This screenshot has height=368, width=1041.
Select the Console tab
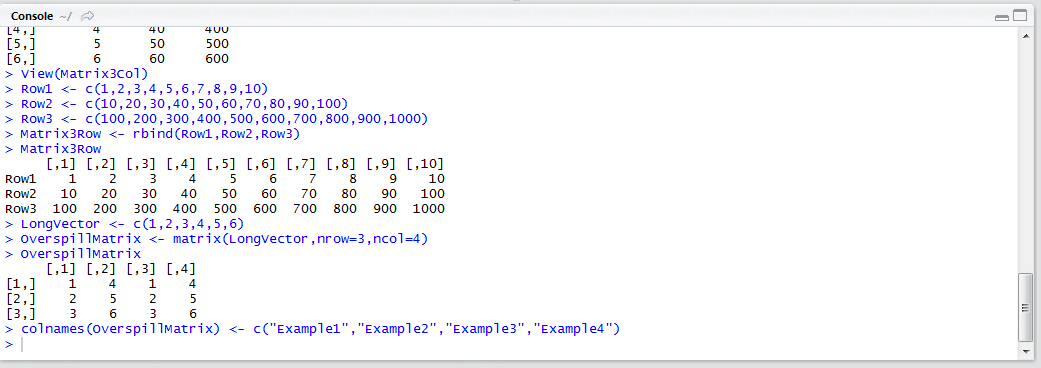click(33, 15)
